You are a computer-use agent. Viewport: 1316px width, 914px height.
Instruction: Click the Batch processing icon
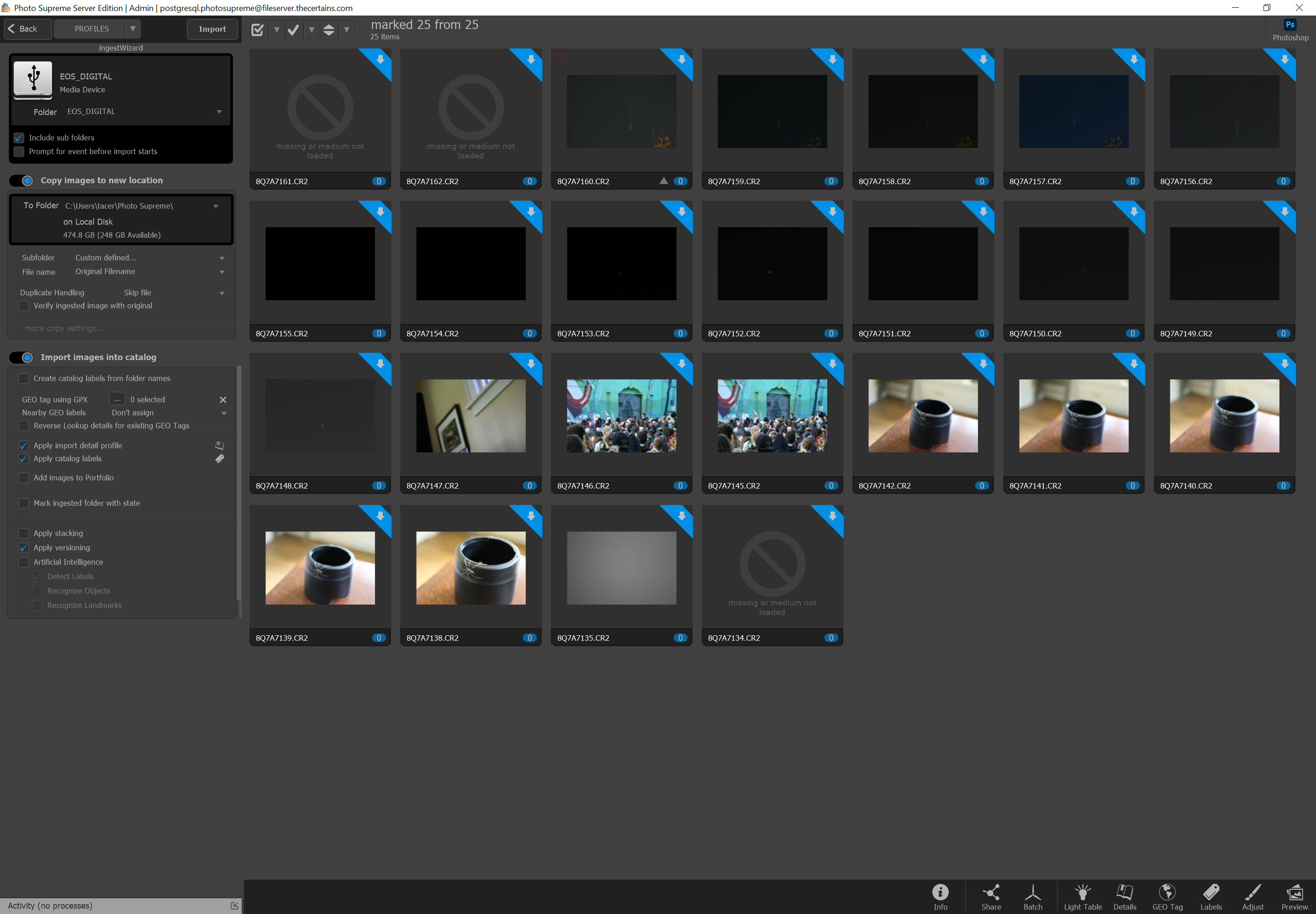pos(1033,897)
